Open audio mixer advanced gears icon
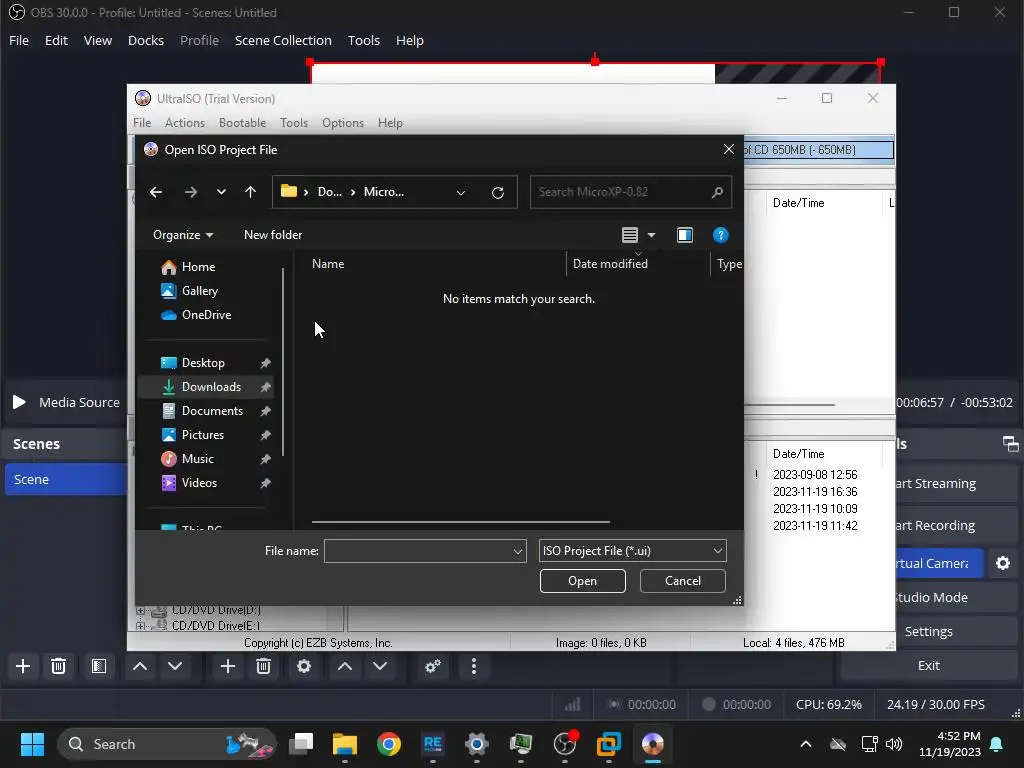 coord(432,667)
